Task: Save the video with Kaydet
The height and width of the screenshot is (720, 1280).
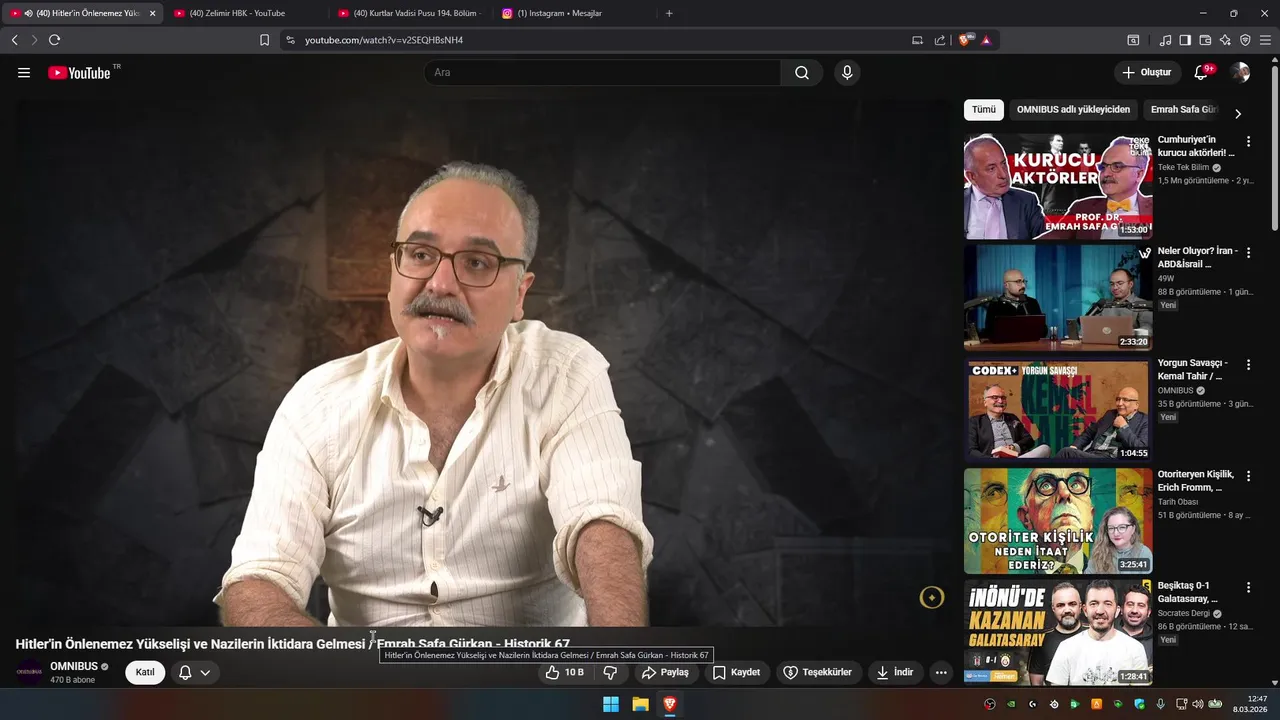Action: coord(736,673)
